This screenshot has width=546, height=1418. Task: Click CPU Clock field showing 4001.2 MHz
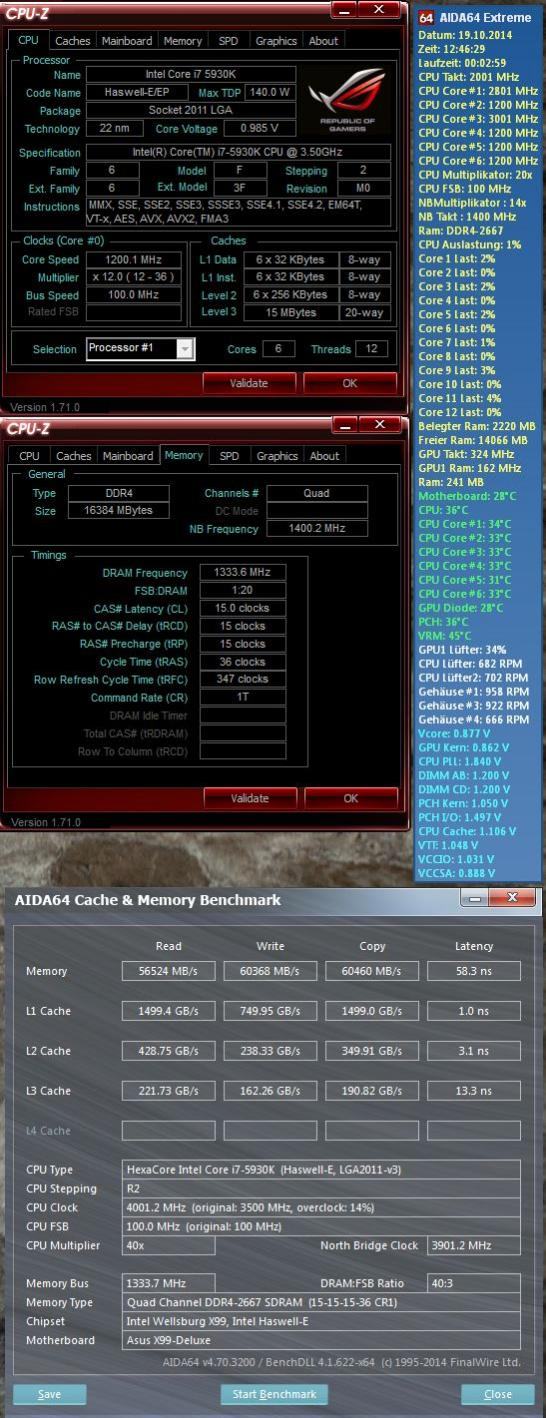click(x=321, y=1207)
